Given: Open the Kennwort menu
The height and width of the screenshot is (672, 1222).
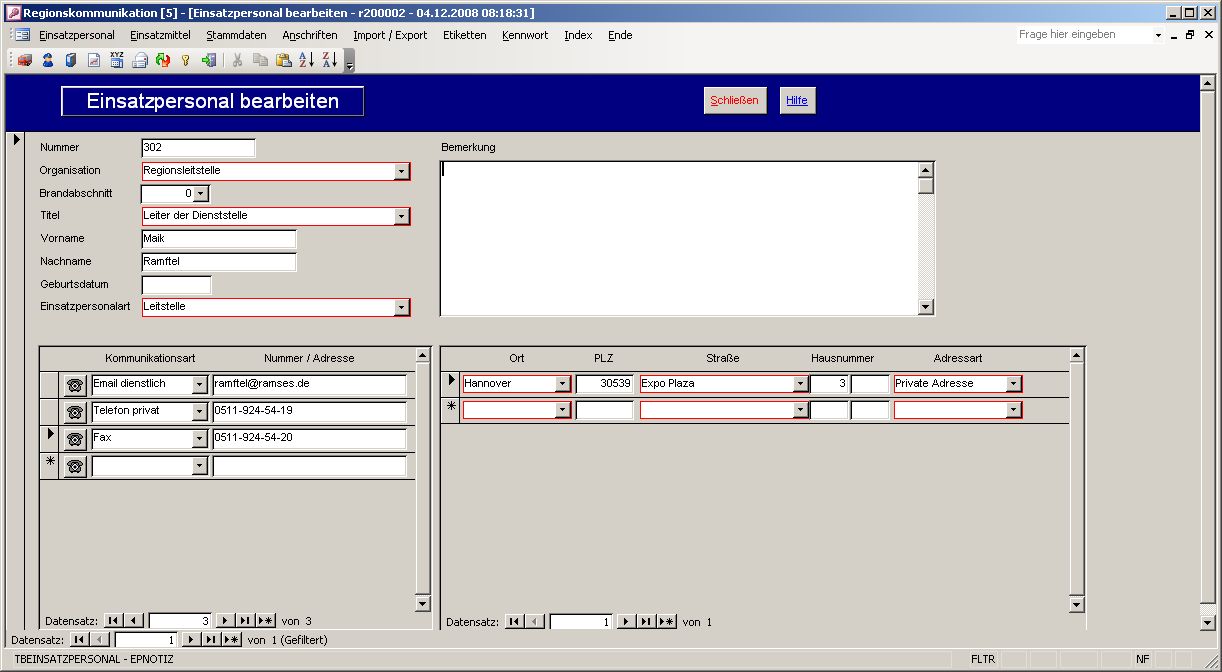Looking at the screenshot, I should 525,35.
